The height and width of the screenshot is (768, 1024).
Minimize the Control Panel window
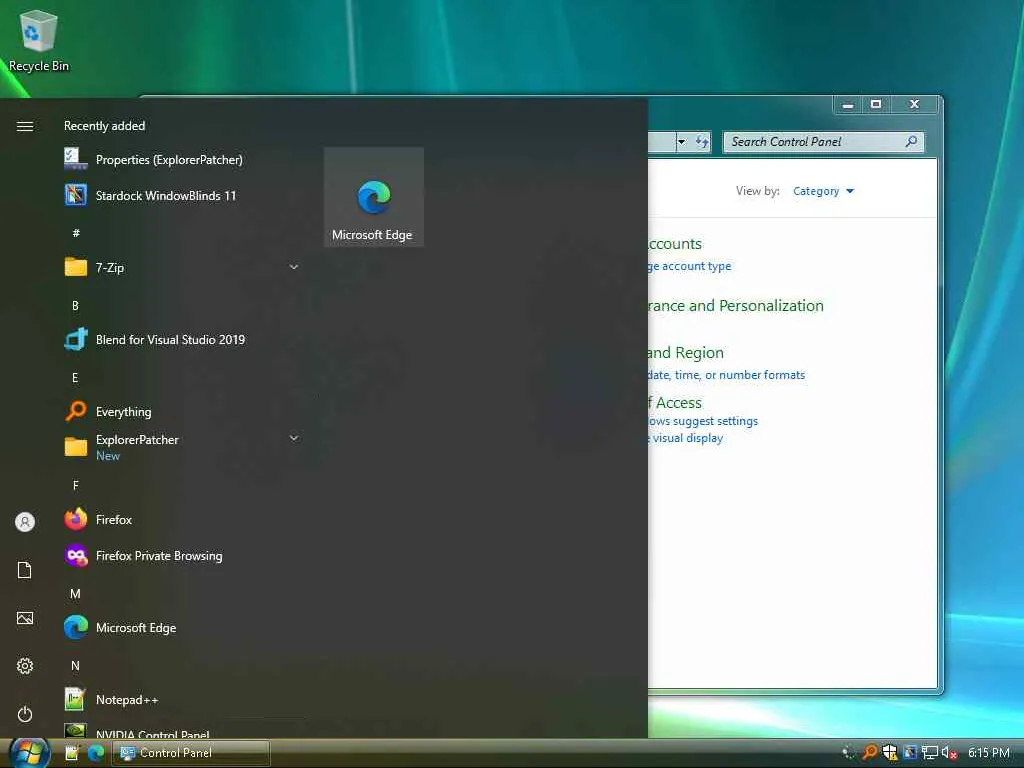[848, 104]
